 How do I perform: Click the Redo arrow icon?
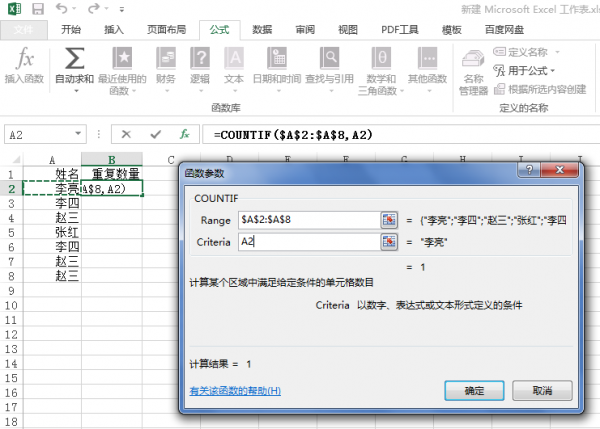(93, 8)
